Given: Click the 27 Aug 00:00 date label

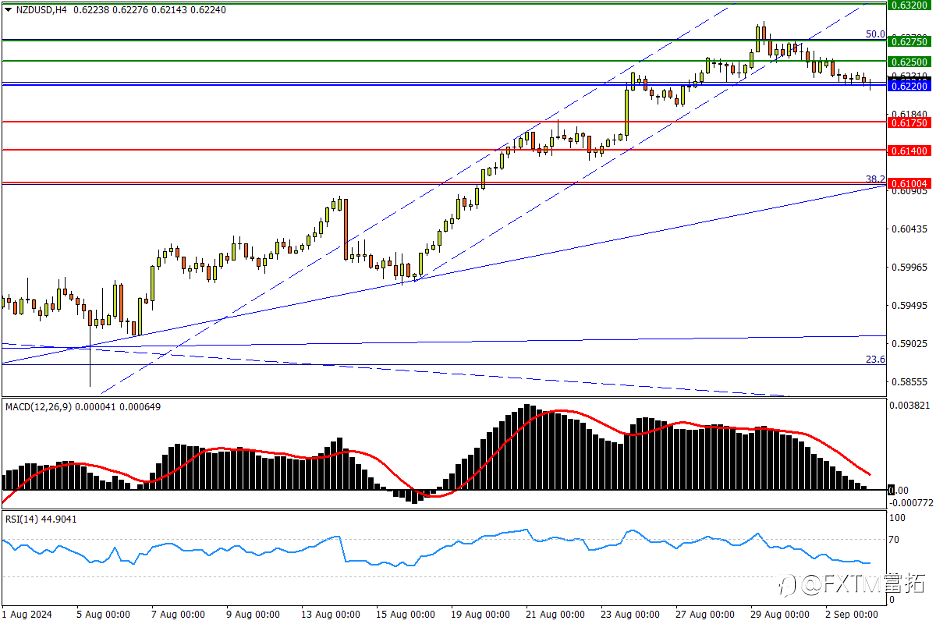Looking at the screenshot, I should tap(704, 614).
